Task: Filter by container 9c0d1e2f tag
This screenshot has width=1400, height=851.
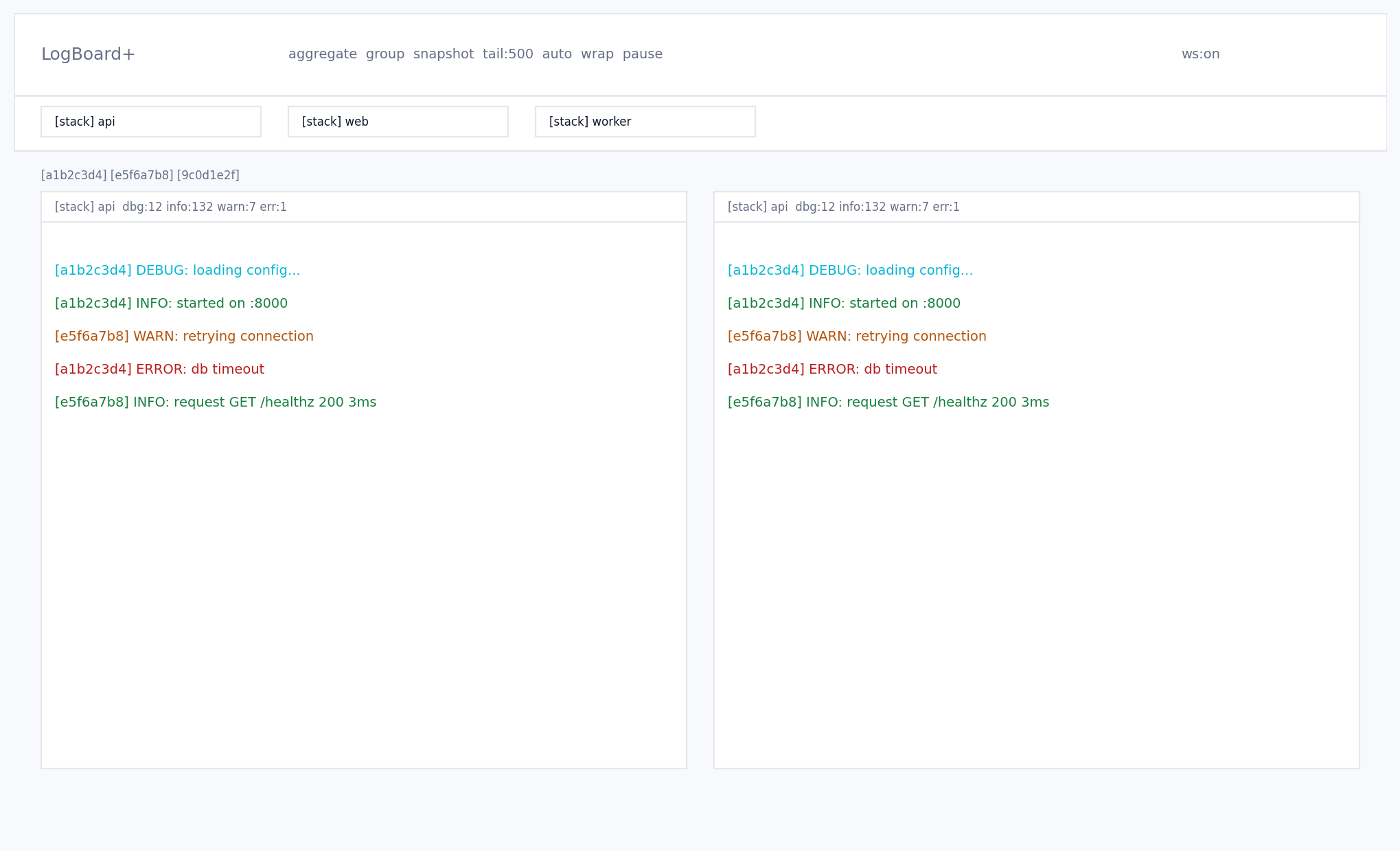Action: click(208, 175)
